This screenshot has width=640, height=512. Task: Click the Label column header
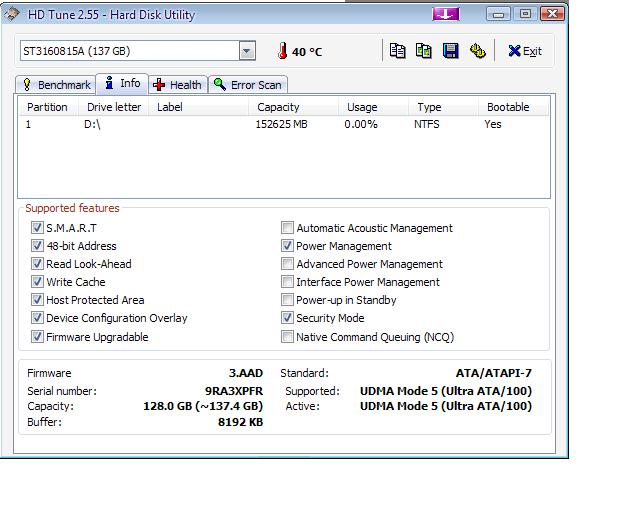click(x=198, y=107)
